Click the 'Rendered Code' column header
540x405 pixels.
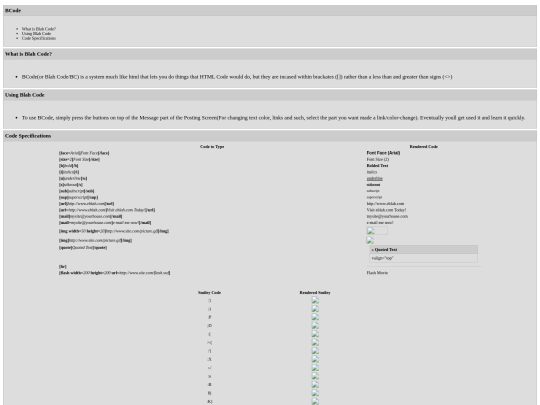(x=424, y=146)
